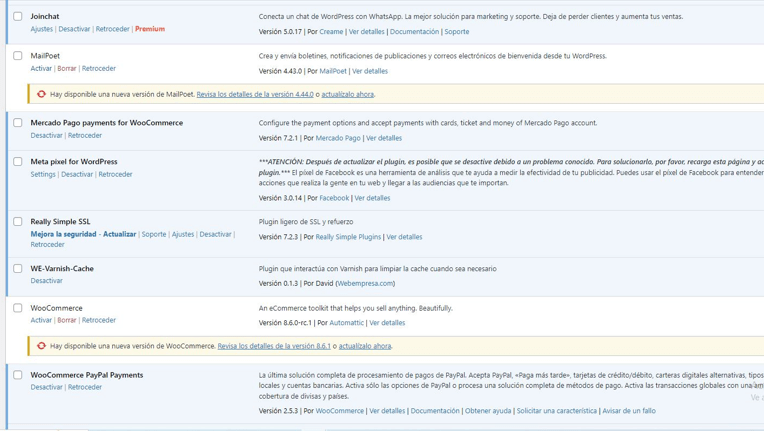Click Solicitar una característica link

[x=556, y=411]
